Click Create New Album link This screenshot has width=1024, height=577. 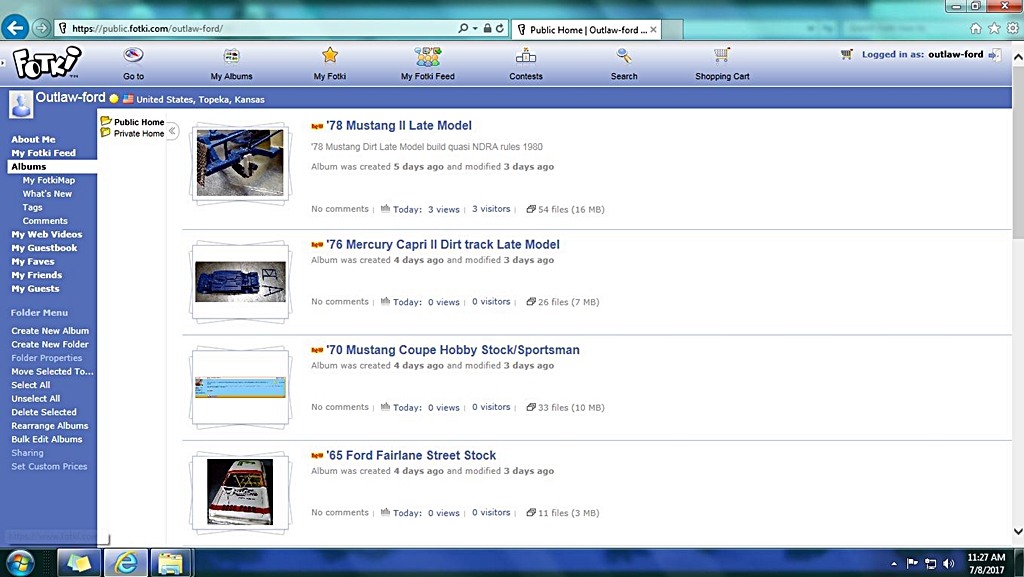(50, 331)
